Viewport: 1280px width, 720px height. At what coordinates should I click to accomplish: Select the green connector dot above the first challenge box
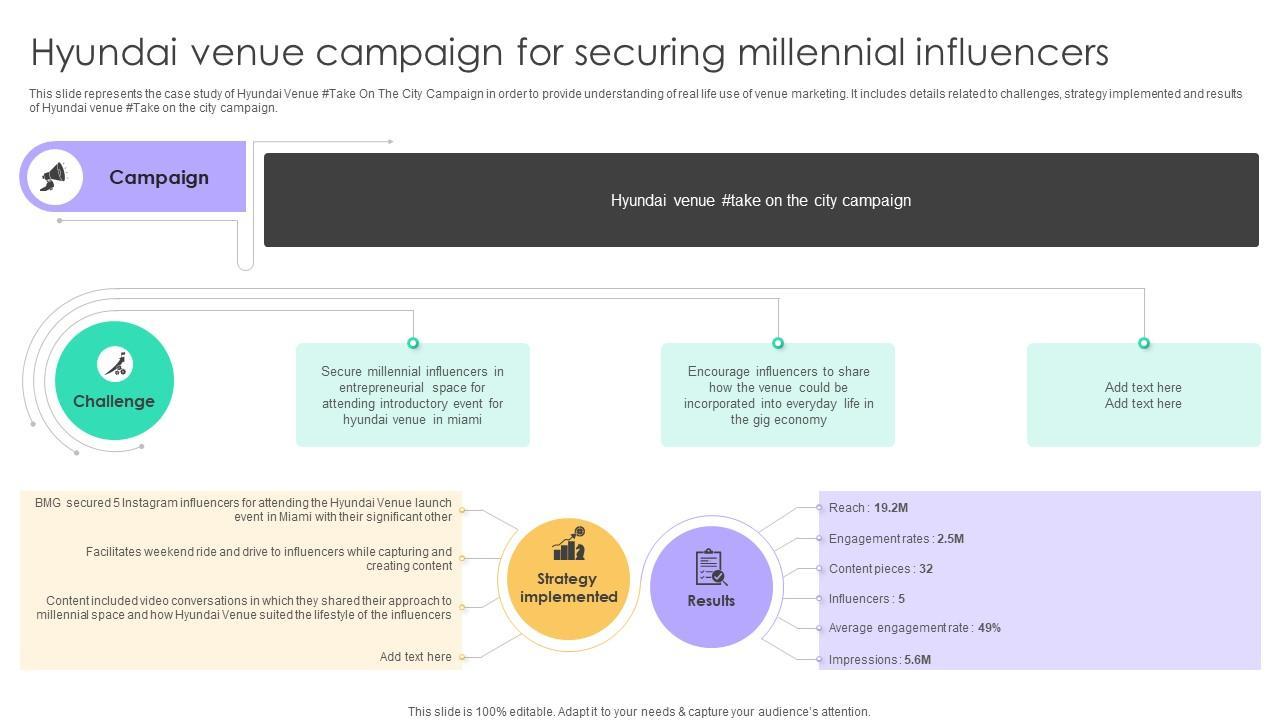[x=413, y=343]
